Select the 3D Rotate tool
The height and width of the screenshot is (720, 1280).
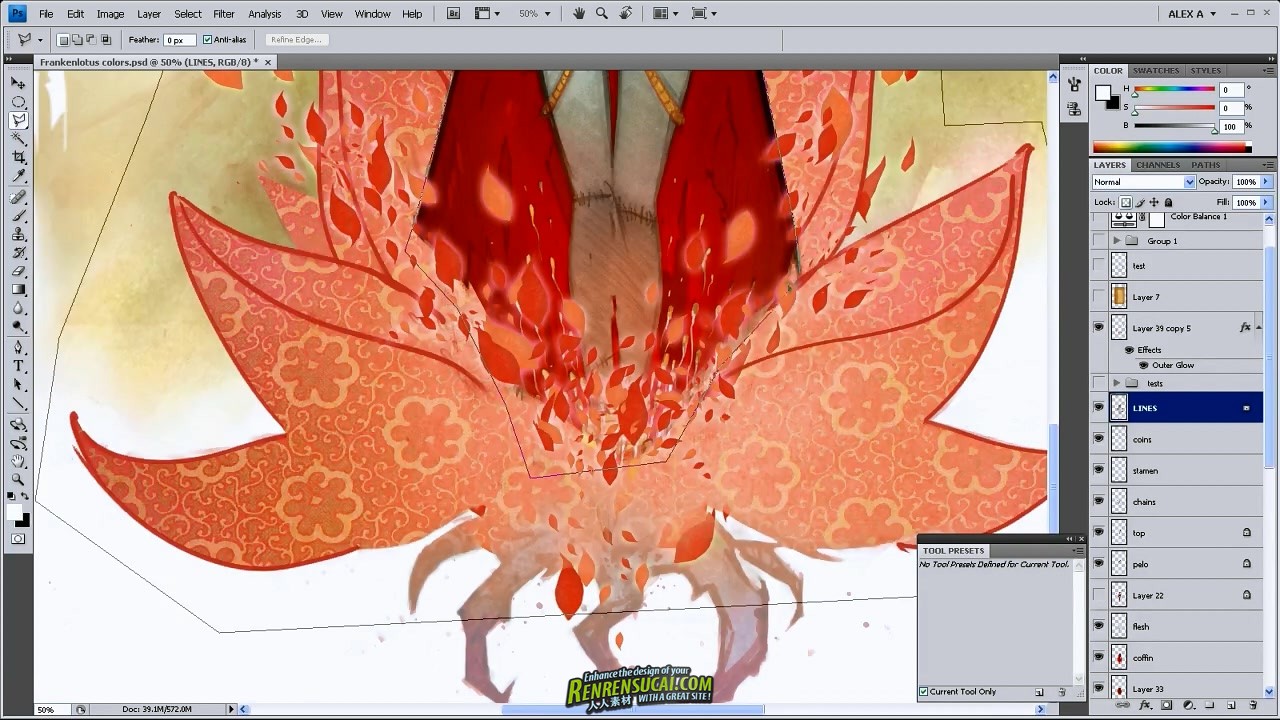[x=18, y=425]
